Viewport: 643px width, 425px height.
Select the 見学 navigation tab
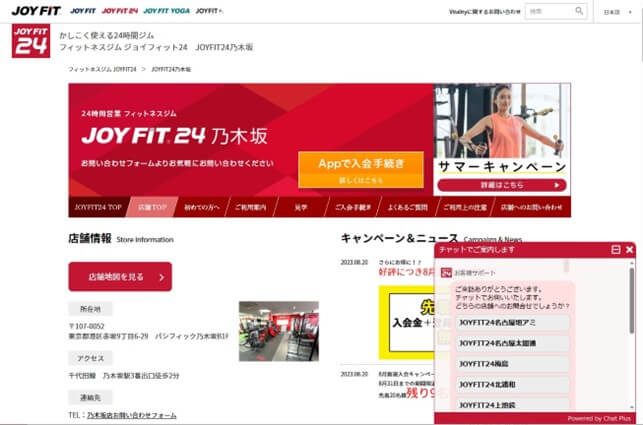coord(302,208)
